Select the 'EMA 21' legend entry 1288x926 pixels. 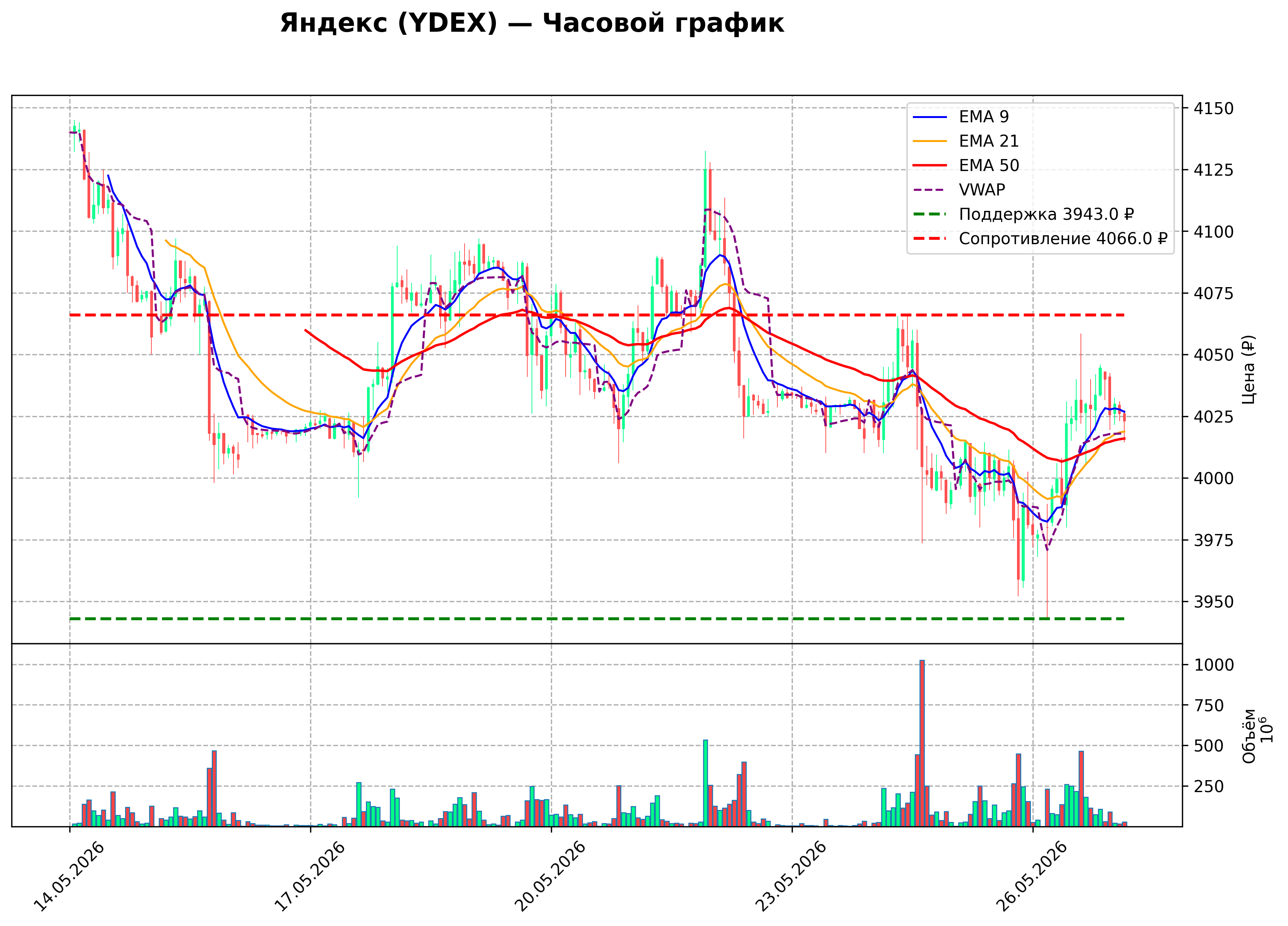coord(966,141)
